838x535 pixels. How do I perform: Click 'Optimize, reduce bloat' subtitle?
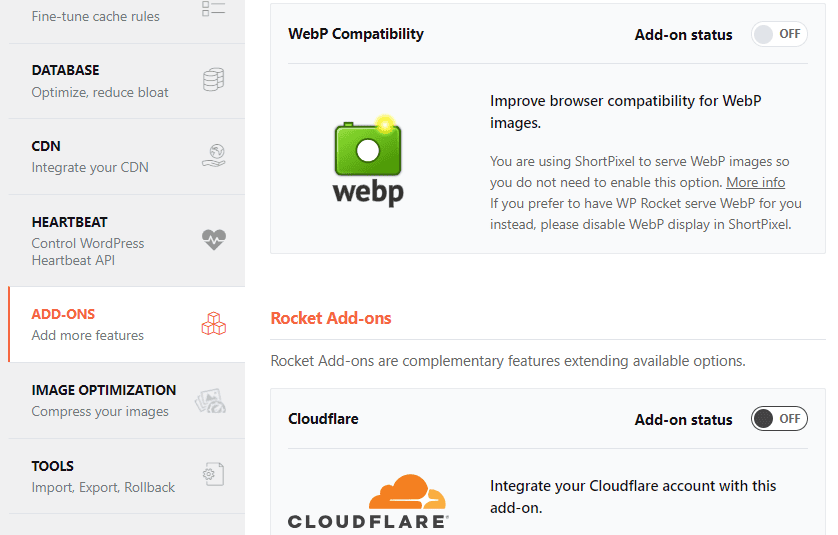[100, 92]
